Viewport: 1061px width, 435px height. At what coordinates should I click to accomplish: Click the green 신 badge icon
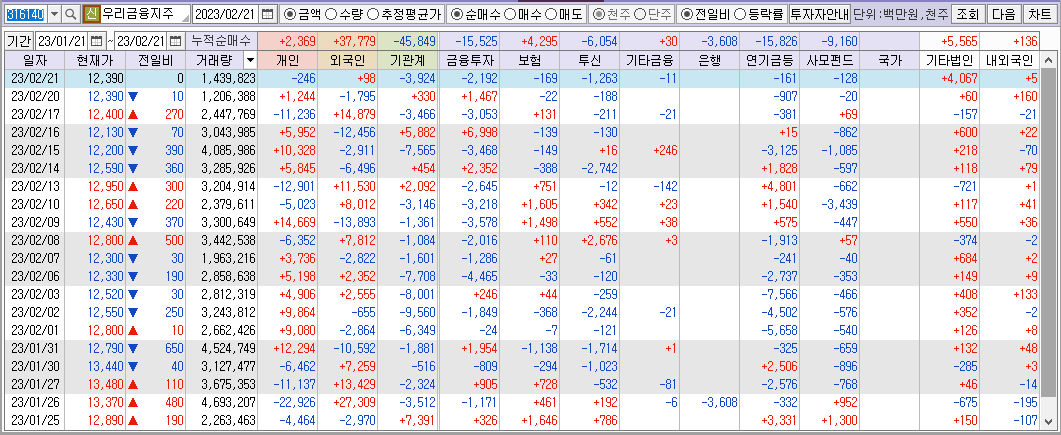click(x=91, y=14)
